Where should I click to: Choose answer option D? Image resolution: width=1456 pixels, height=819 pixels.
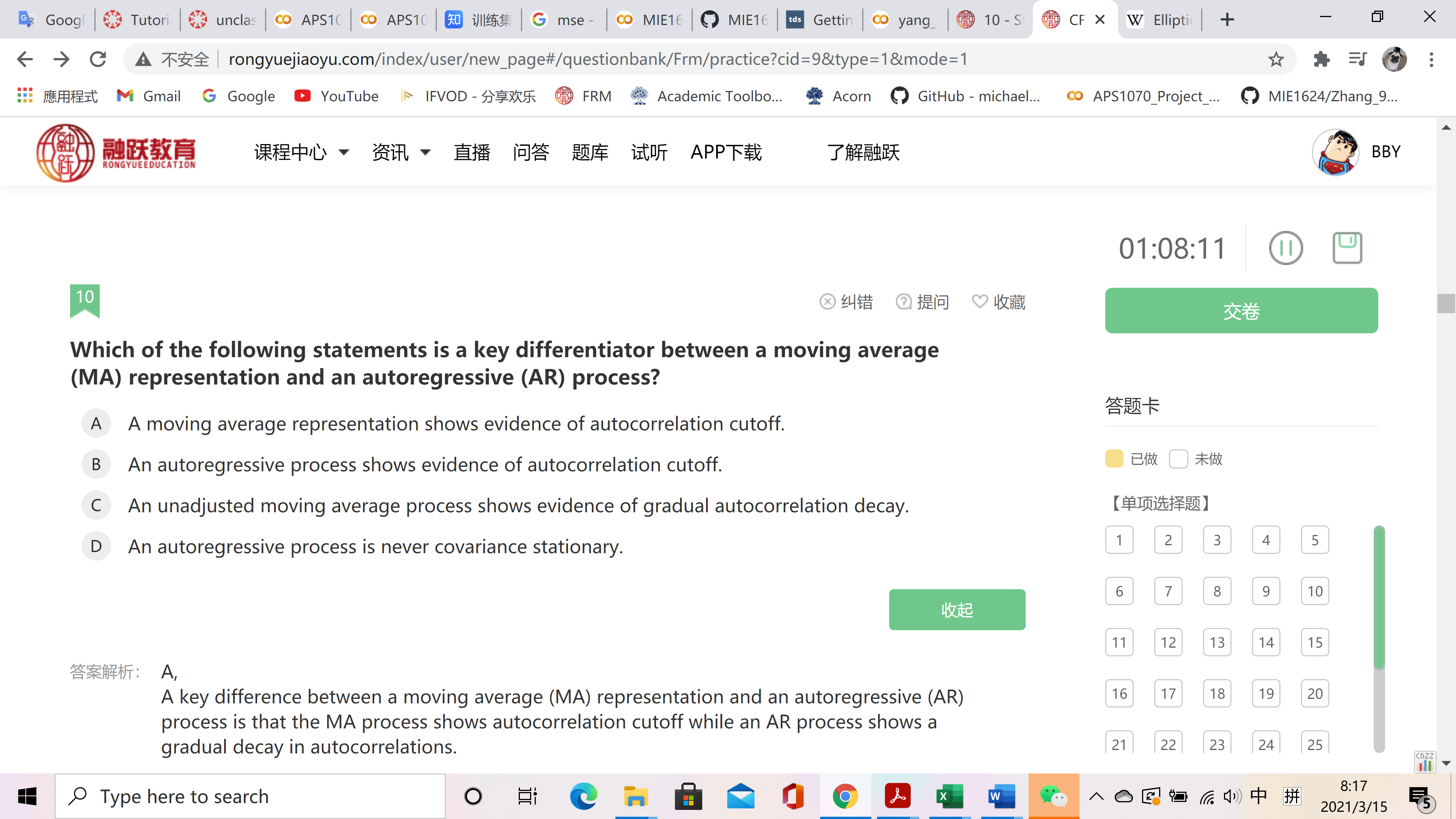pyautogui.click(x=96, y=546)
